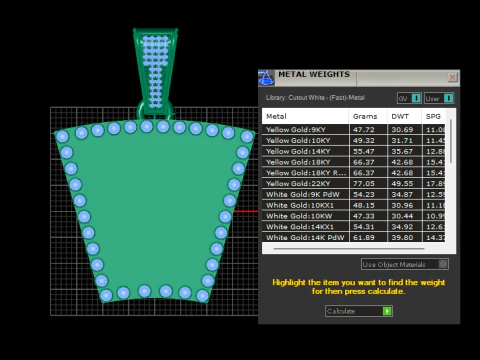The width and height of the screenshot is (480, 360).
Task: Sort by the SPG column header
Action: tap(433, 116)
